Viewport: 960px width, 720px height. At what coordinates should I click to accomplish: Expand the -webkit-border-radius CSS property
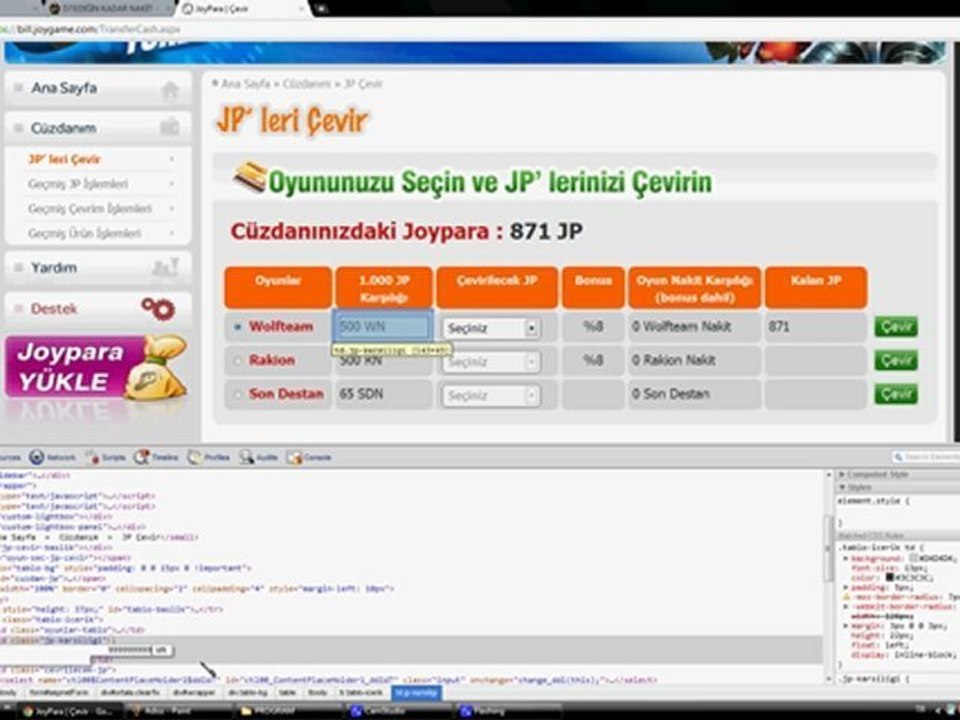846,606
